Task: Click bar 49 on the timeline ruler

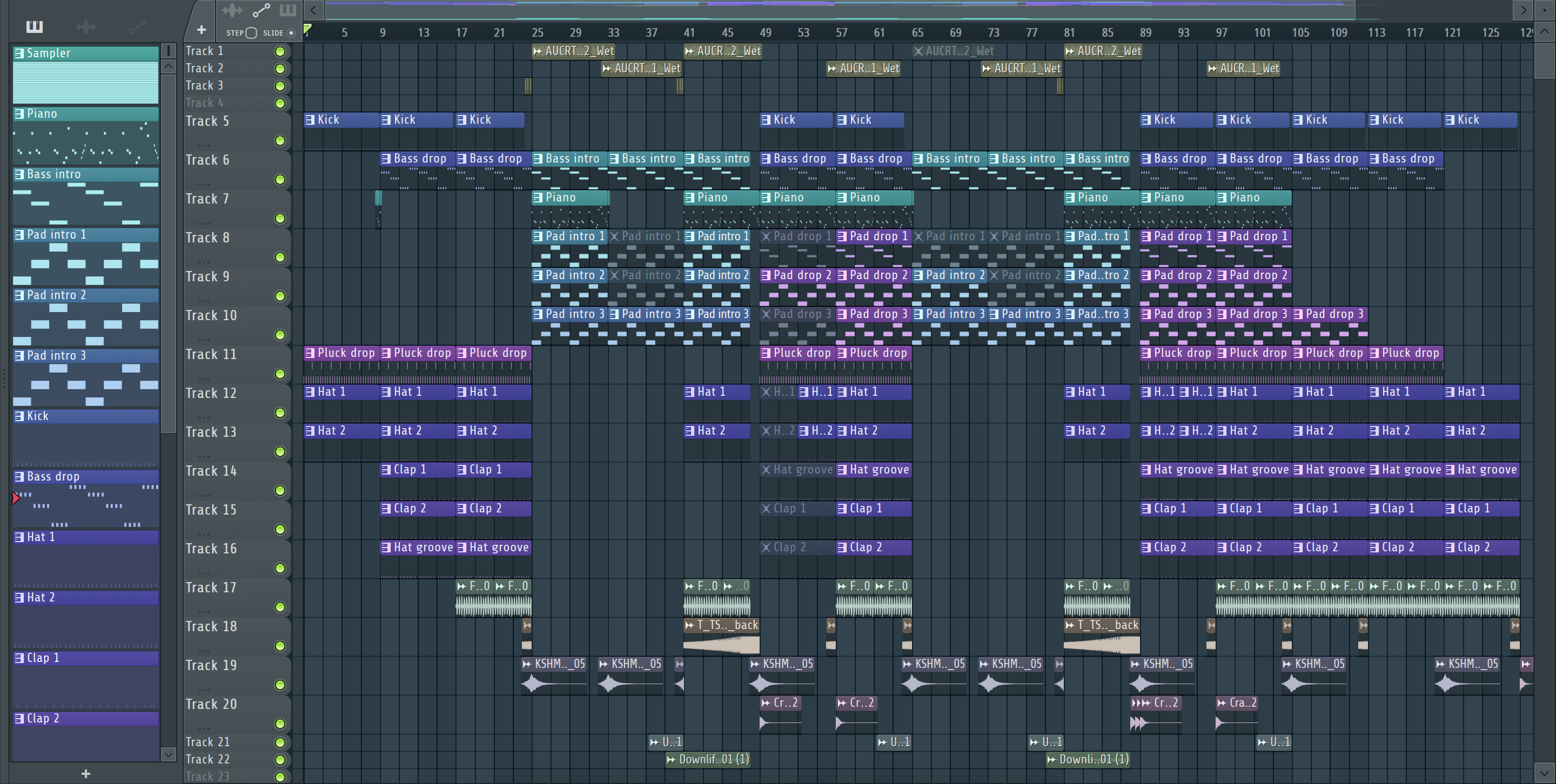Action: click(766, 32)
